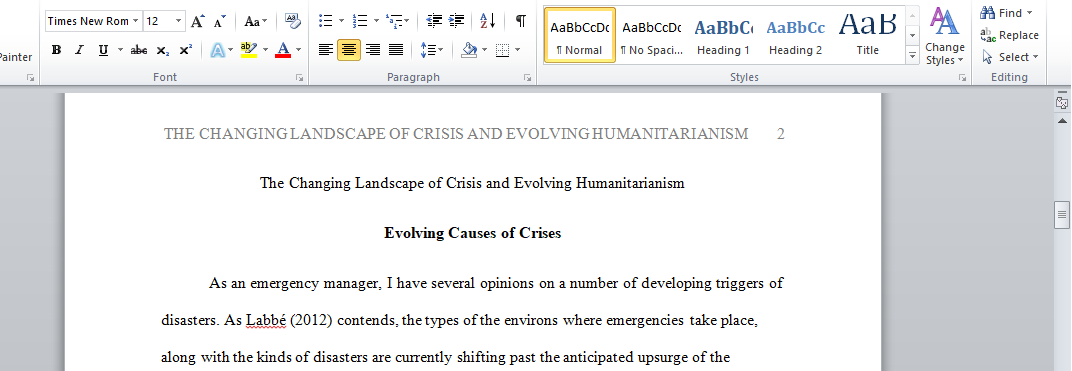Toggle strikethrough text
The image size is (1072, 371).
coord(139,50)
